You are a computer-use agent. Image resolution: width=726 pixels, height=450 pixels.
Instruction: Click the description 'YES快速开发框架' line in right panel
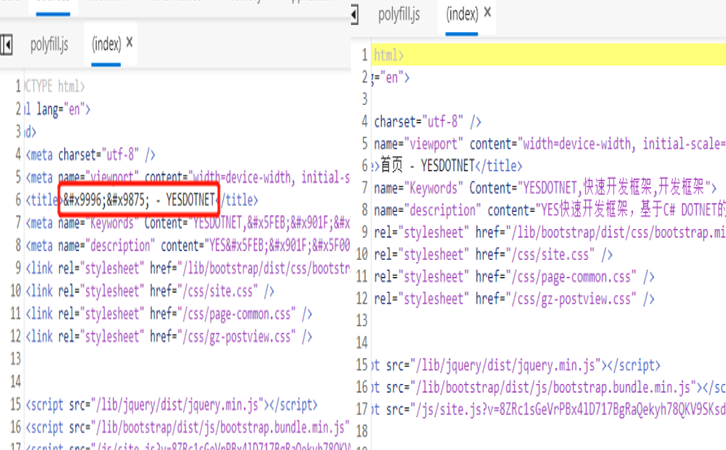(550, 210)
